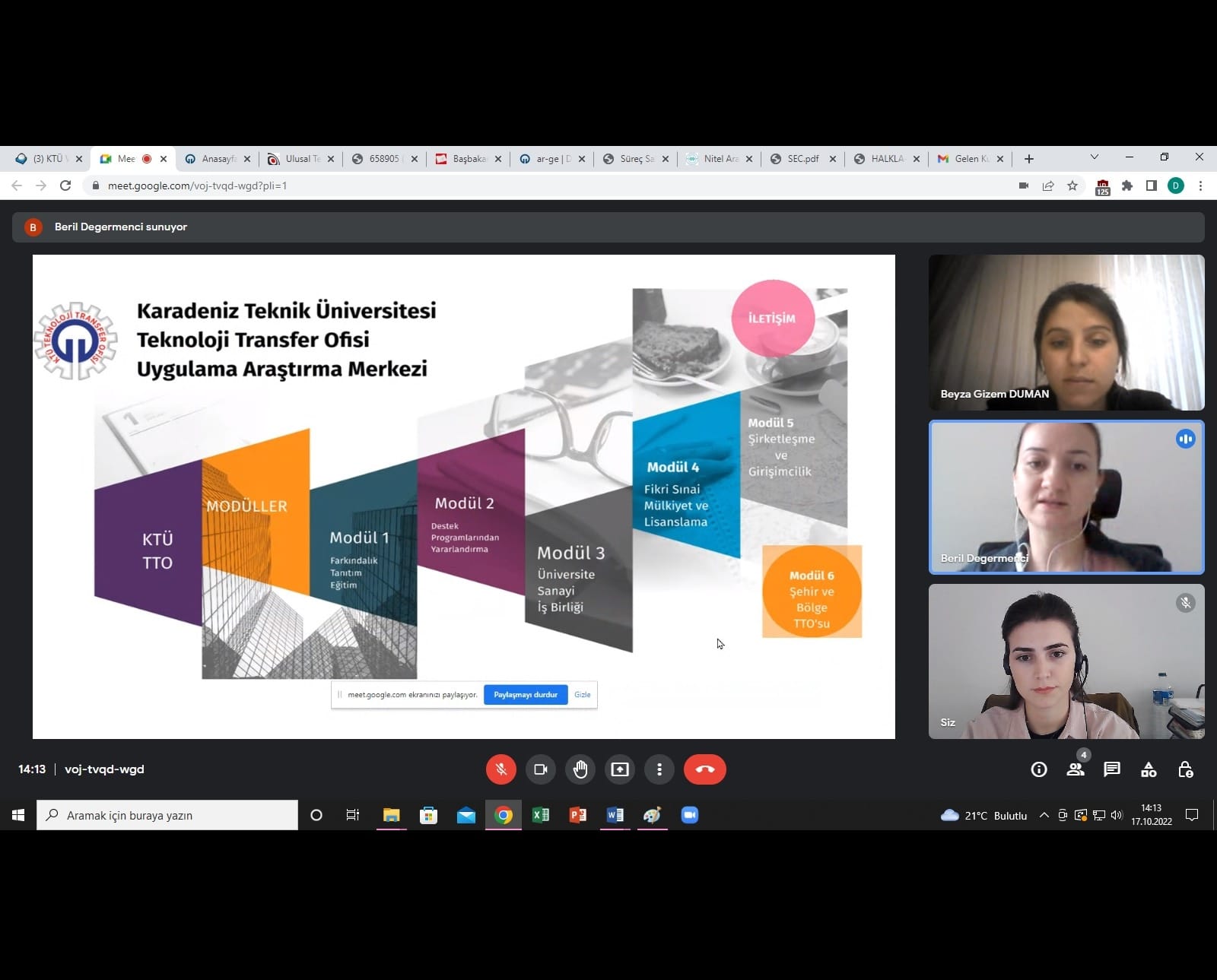The image size is (1217, 980).
Task: Expand the tab search chevron
Action: coord(1094,157)
